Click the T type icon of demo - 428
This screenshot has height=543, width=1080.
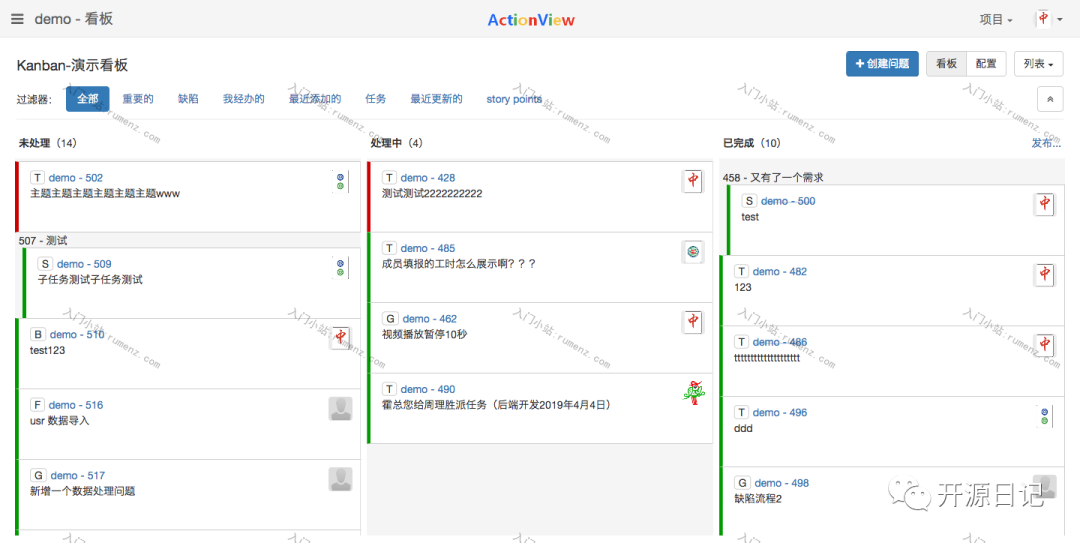(389, 178)
